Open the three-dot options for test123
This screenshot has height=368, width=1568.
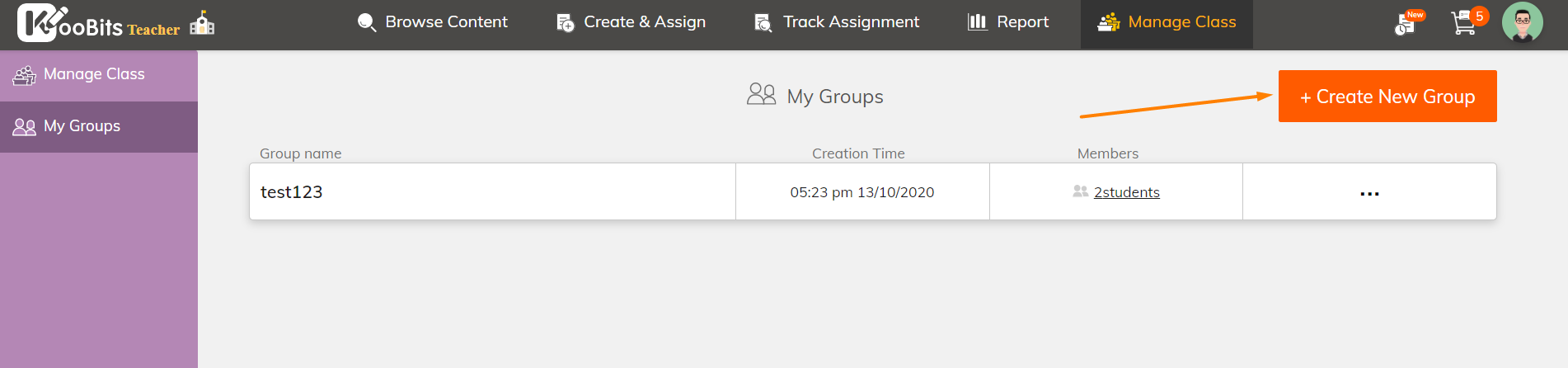(x=1369, y=193)
